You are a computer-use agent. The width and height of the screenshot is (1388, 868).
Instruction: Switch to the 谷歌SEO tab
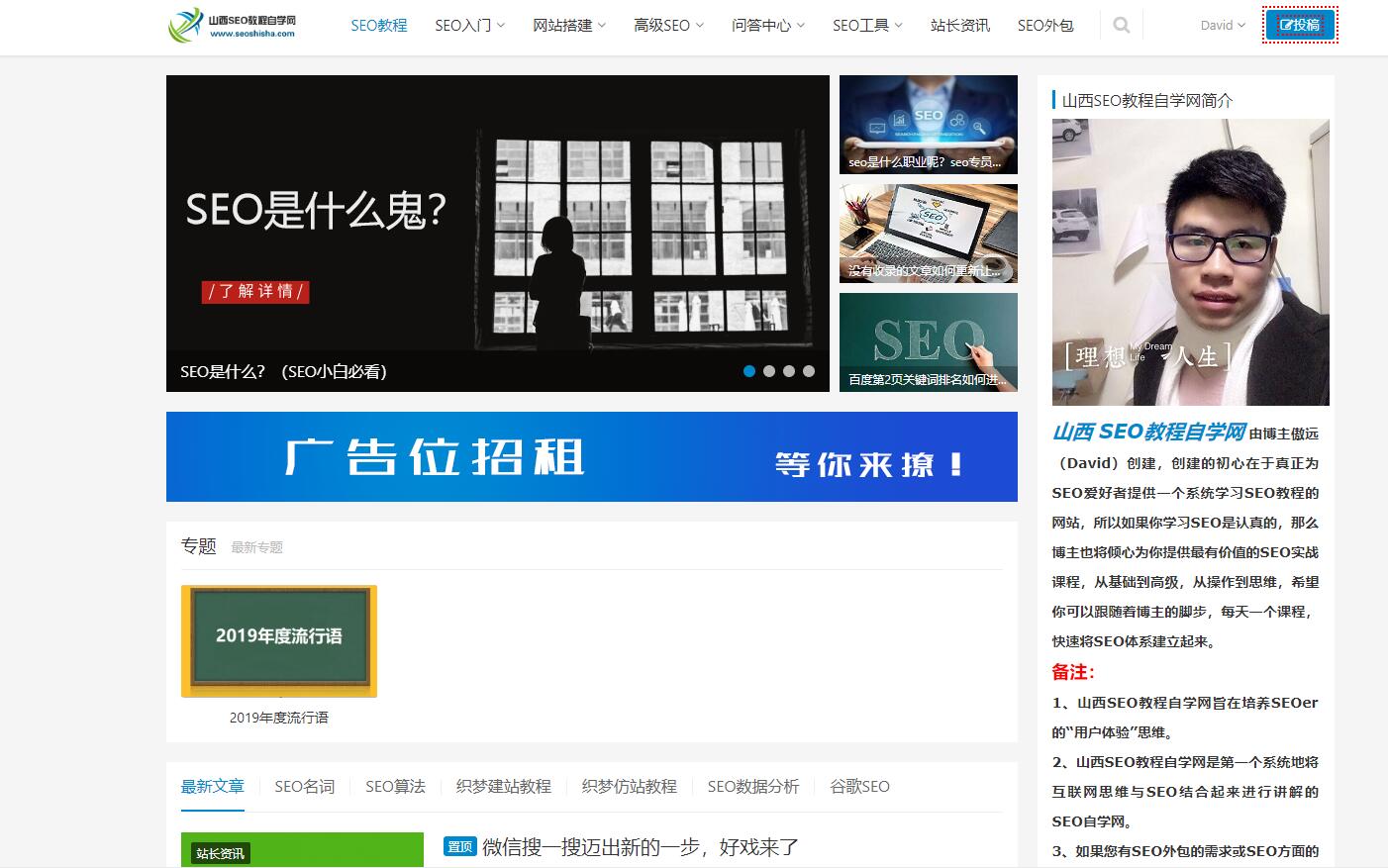859,787
